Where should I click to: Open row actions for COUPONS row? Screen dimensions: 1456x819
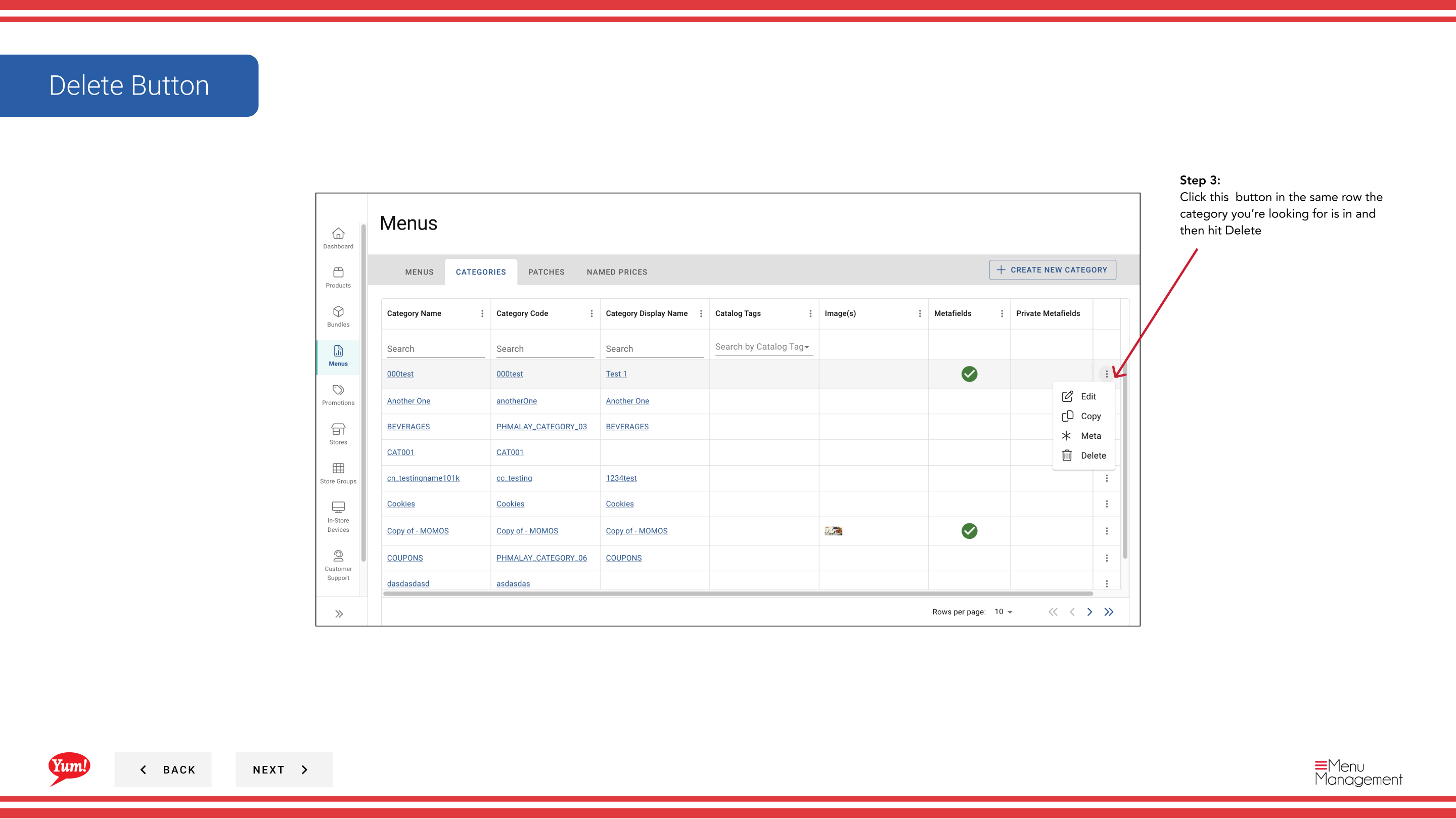point(1106,558)
